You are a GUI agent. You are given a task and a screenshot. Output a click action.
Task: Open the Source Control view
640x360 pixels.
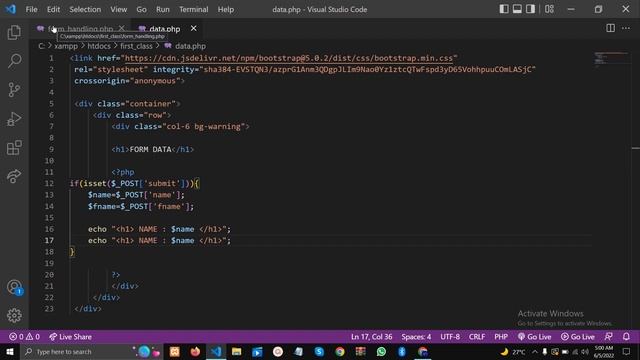click(x=14, y=90)
